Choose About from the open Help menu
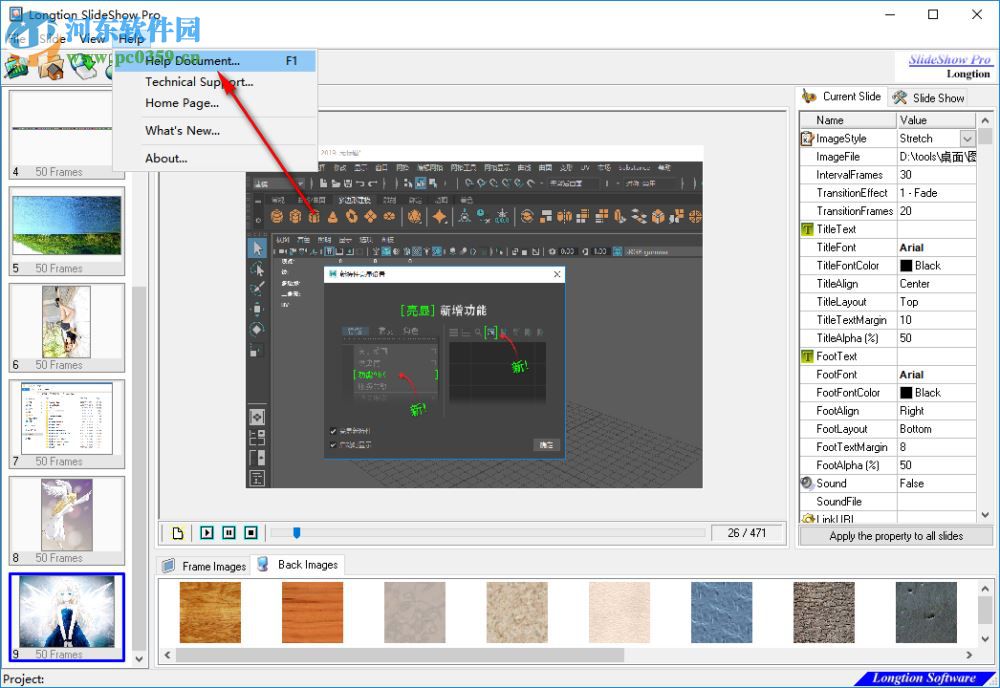Screen dimensions: 1000x688 point(165,158)
